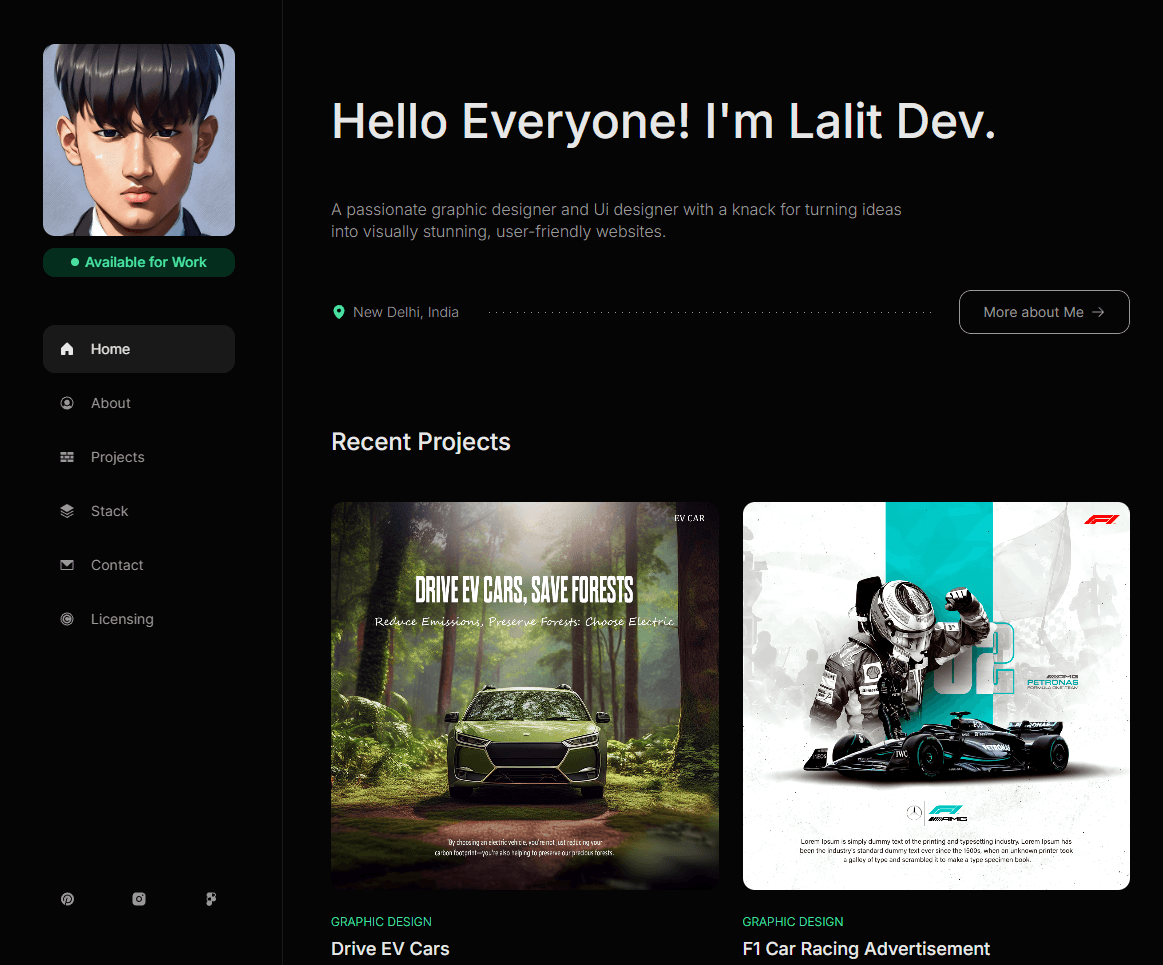Click the More about Me button

click(x=1044, y=311)
